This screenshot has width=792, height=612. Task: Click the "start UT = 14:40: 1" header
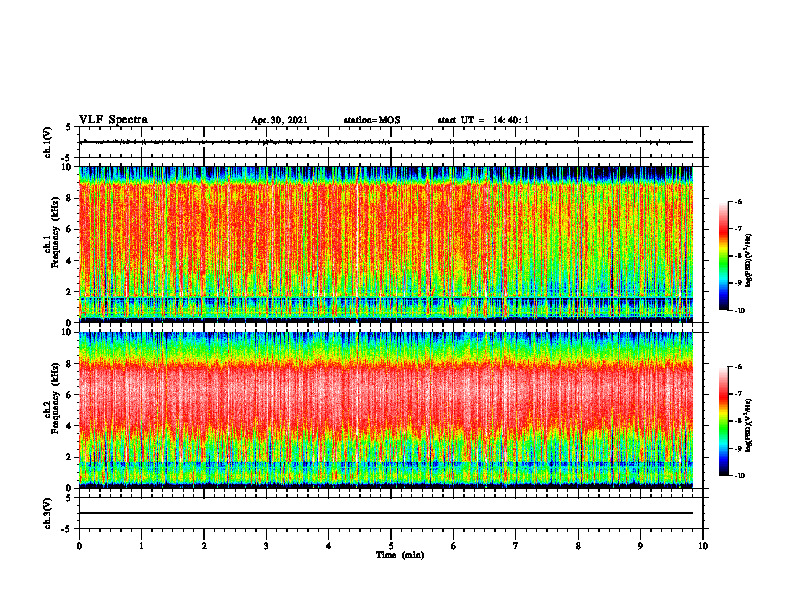click(x=483, y=120)
